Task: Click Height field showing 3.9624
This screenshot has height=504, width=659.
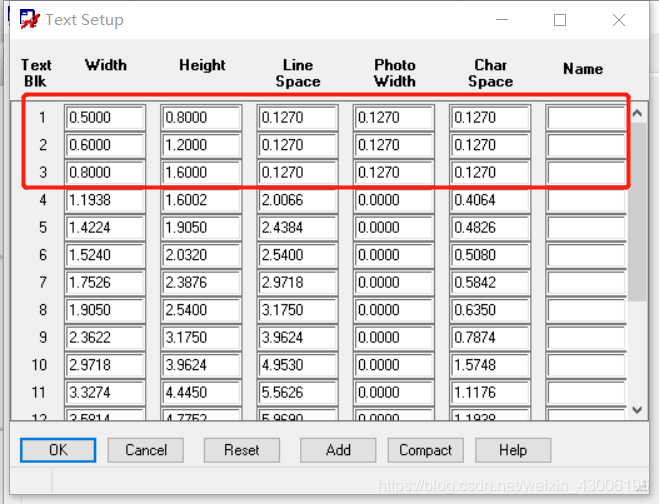Action: coord(202,365)
